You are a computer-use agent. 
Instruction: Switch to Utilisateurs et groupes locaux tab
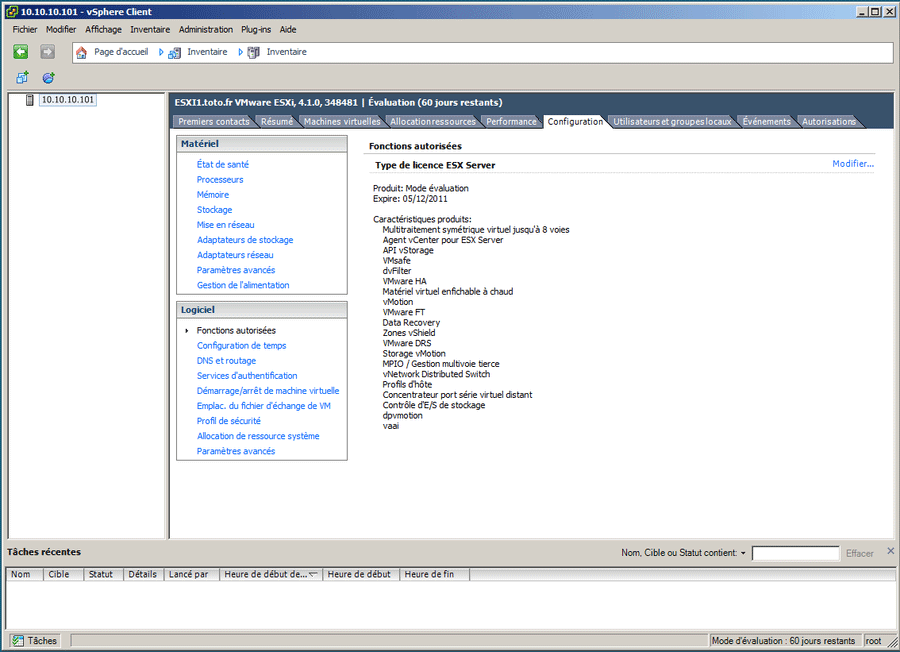[x=672, y=122]
